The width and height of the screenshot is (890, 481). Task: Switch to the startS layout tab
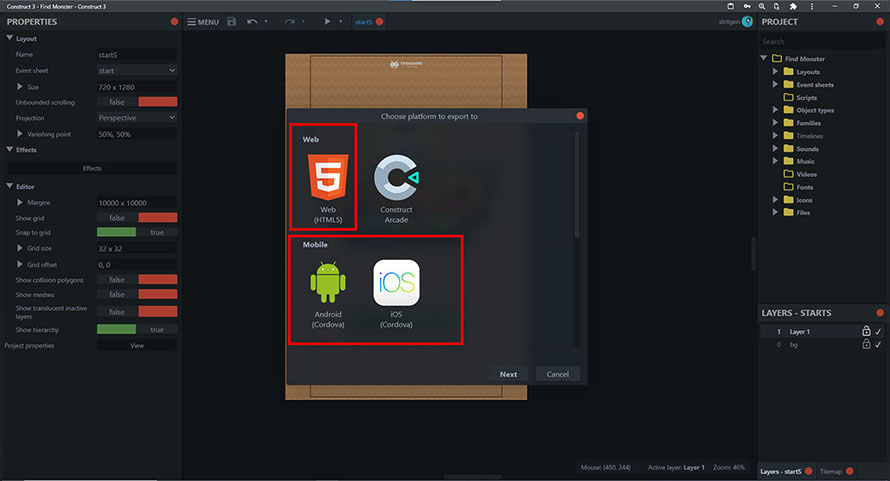pyautogui.click(x=363, y=22)
